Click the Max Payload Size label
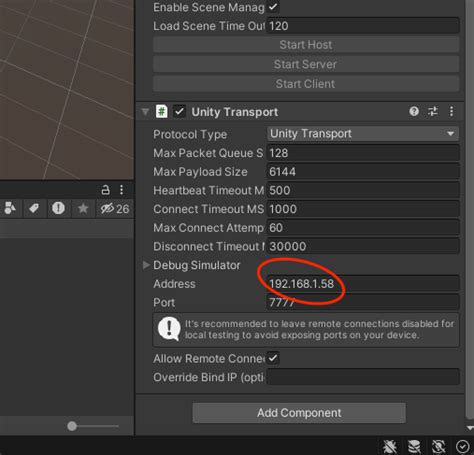Screen dimensions: 474x455 click(x=200, y=172)
